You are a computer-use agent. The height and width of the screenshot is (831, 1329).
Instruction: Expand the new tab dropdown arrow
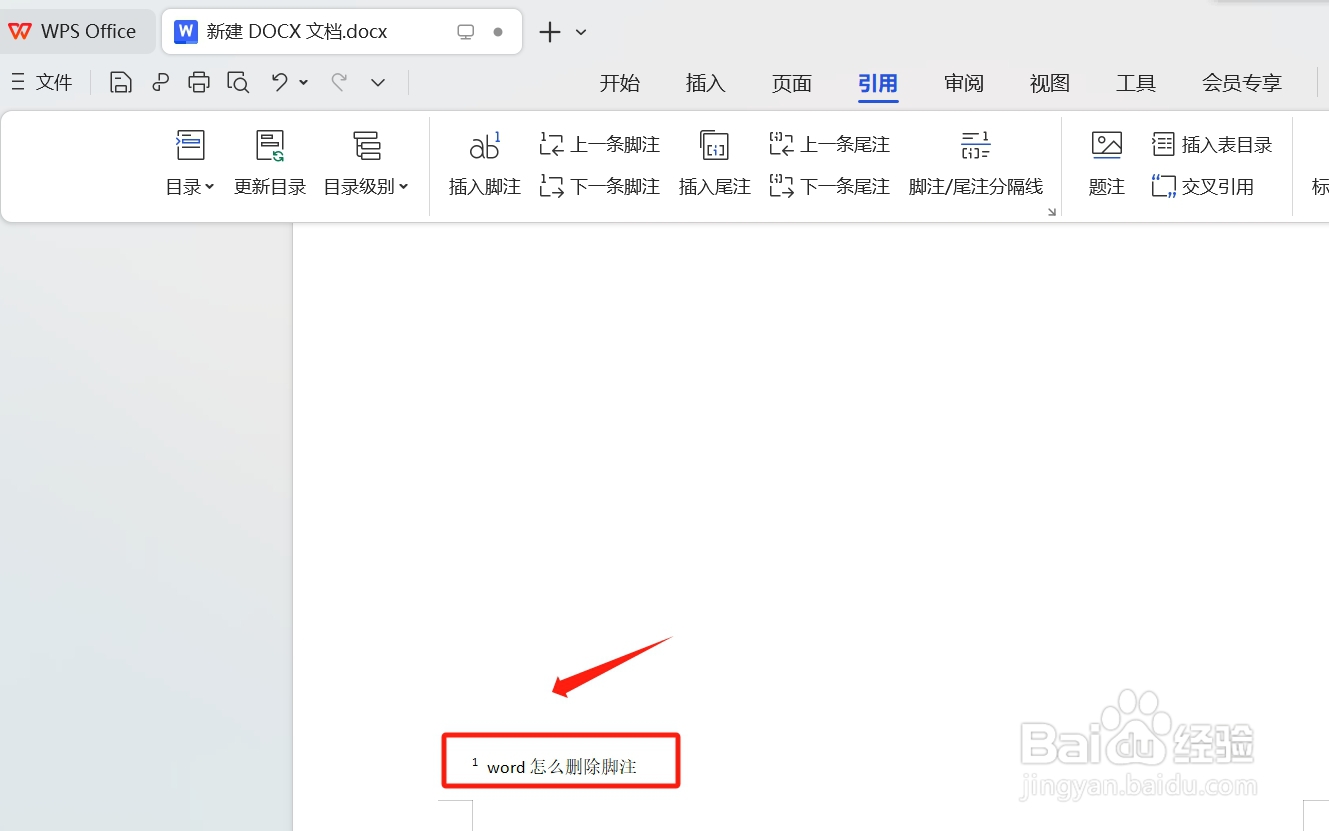[581, 32]
